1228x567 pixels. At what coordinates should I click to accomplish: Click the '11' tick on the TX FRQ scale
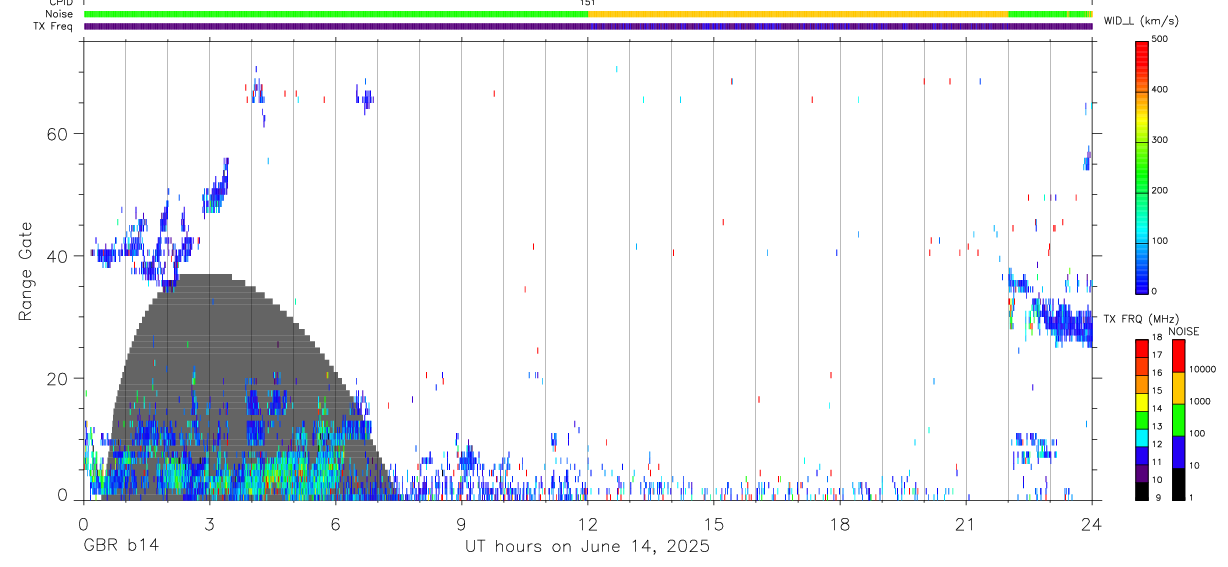coord(1157,462)
